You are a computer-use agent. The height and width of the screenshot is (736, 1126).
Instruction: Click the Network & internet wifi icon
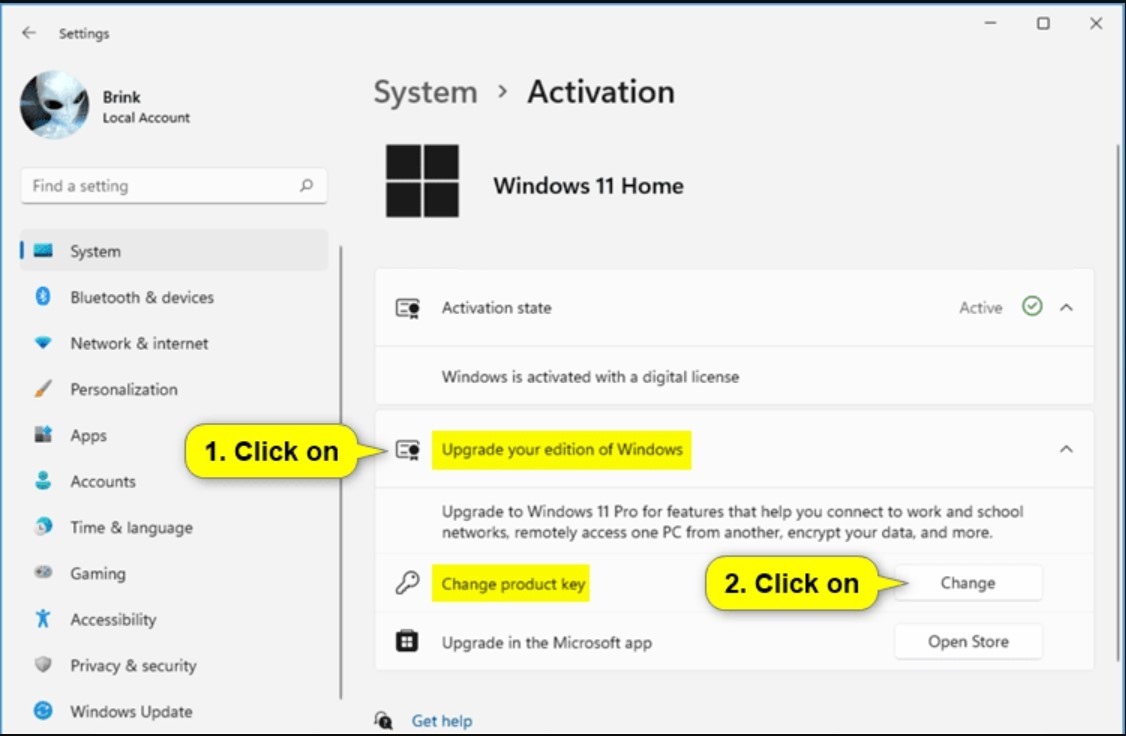[x=43, y=343]
